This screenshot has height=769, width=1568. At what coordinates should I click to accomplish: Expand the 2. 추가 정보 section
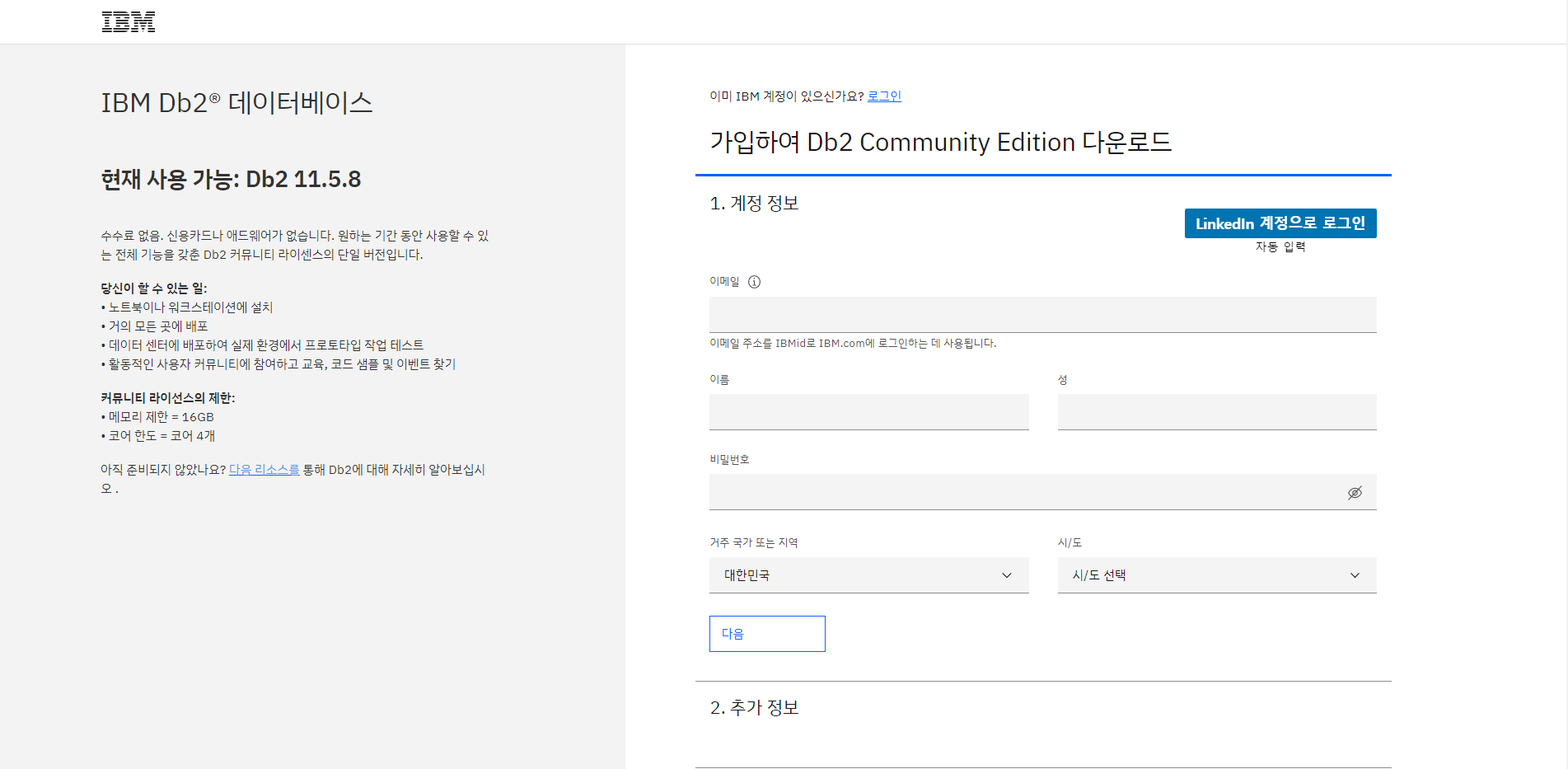pos(754,707)
